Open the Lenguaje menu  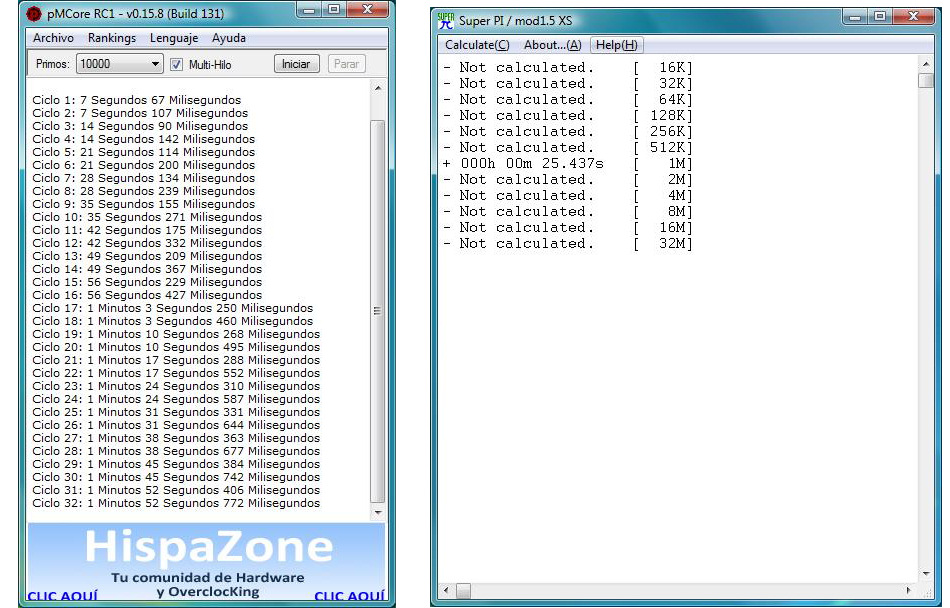point(174,38)
